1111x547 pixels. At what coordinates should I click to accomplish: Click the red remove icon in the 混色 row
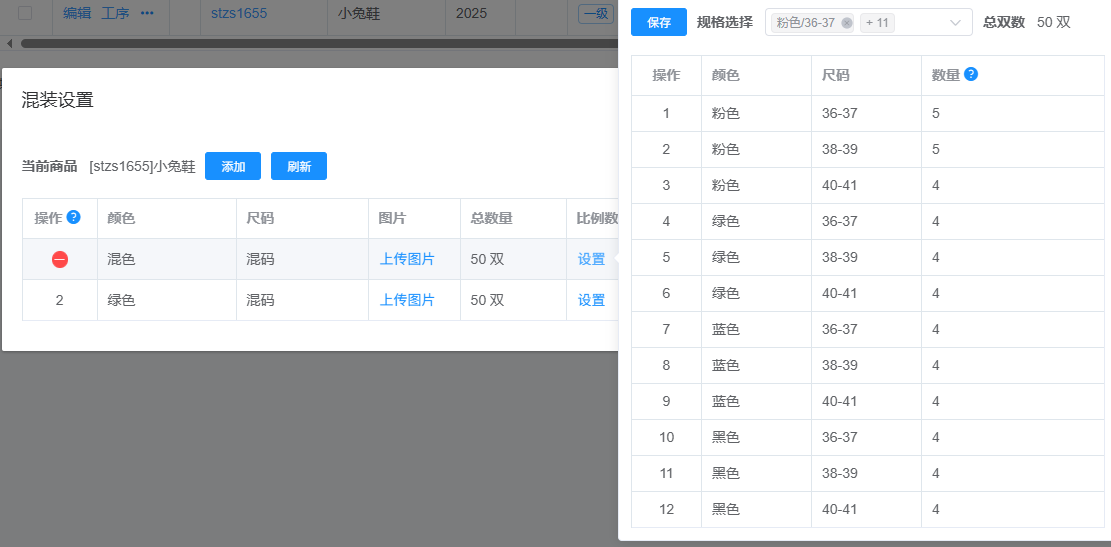60,259
